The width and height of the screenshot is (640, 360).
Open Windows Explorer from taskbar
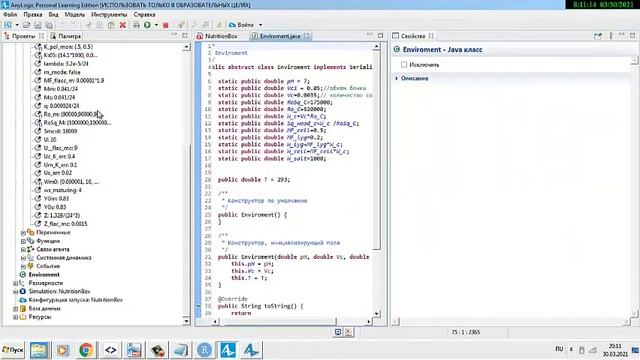[x=39, y=350]
